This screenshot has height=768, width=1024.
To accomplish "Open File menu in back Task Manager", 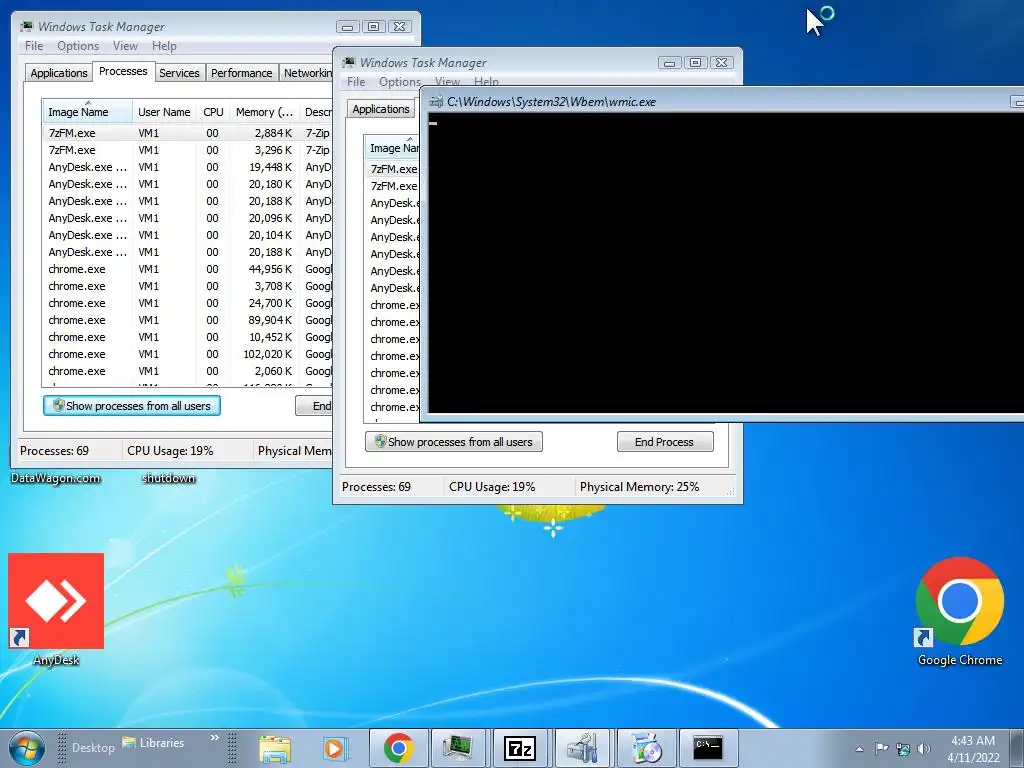I will point(34,46).
